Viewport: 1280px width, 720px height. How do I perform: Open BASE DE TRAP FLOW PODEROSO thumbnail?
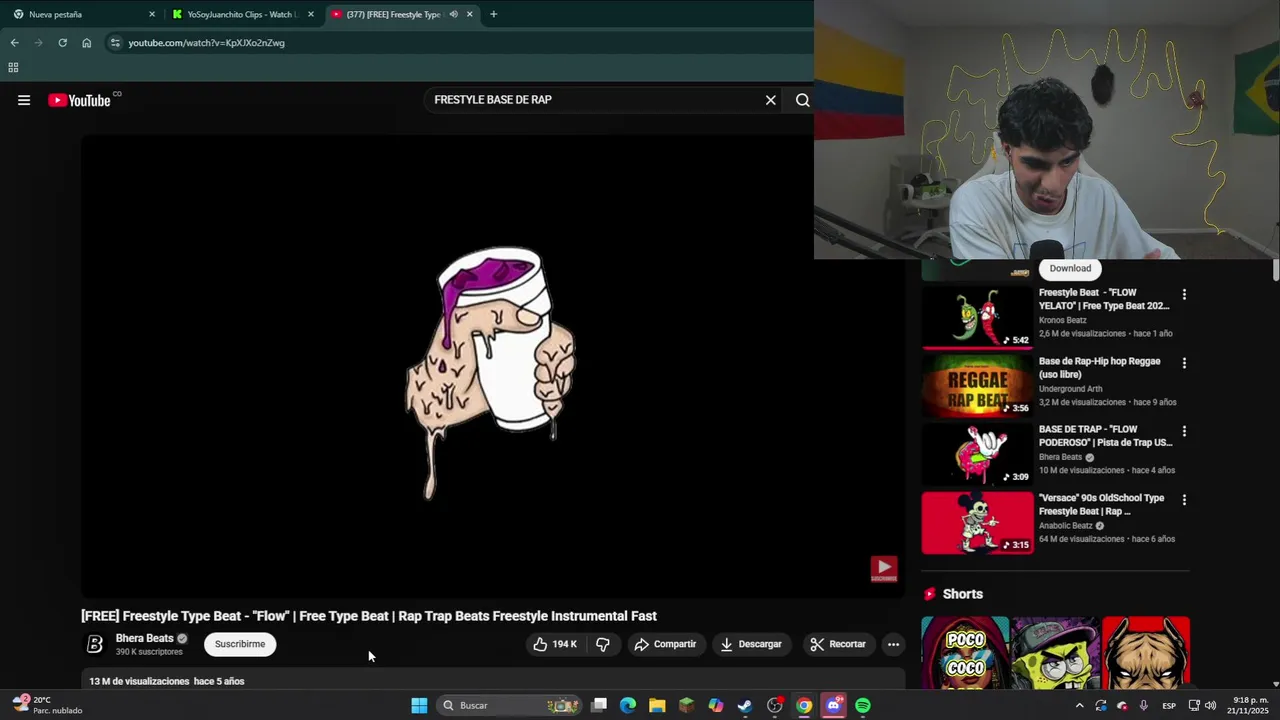pos(977,454)
